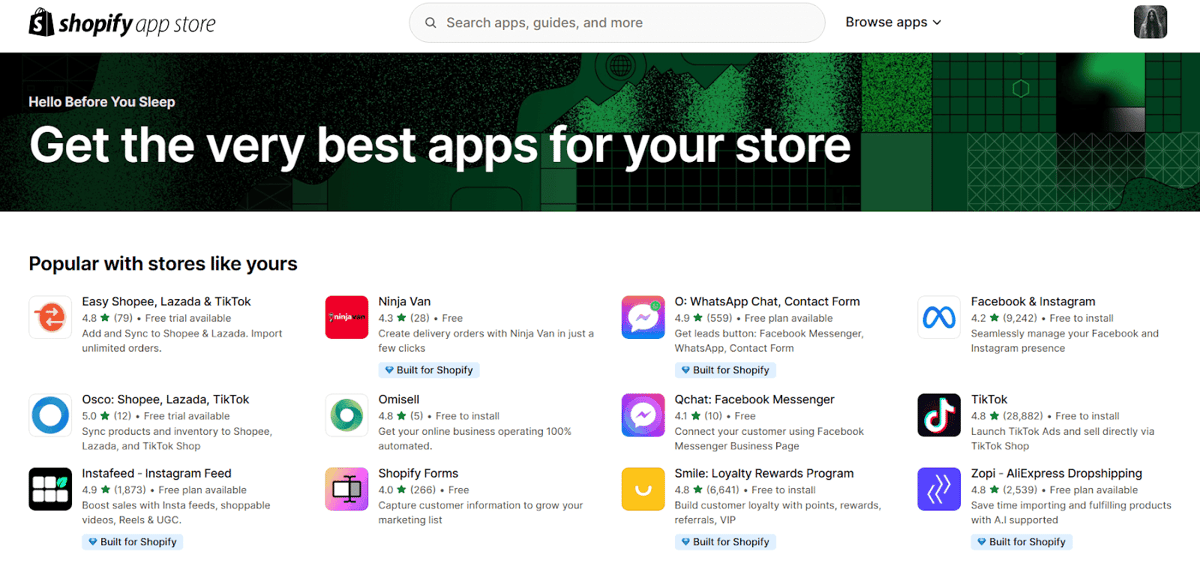Screen dimensions: 1200x578
Task: Open the Qchat Facebook Messenger icon
Action: click(642, 415)
